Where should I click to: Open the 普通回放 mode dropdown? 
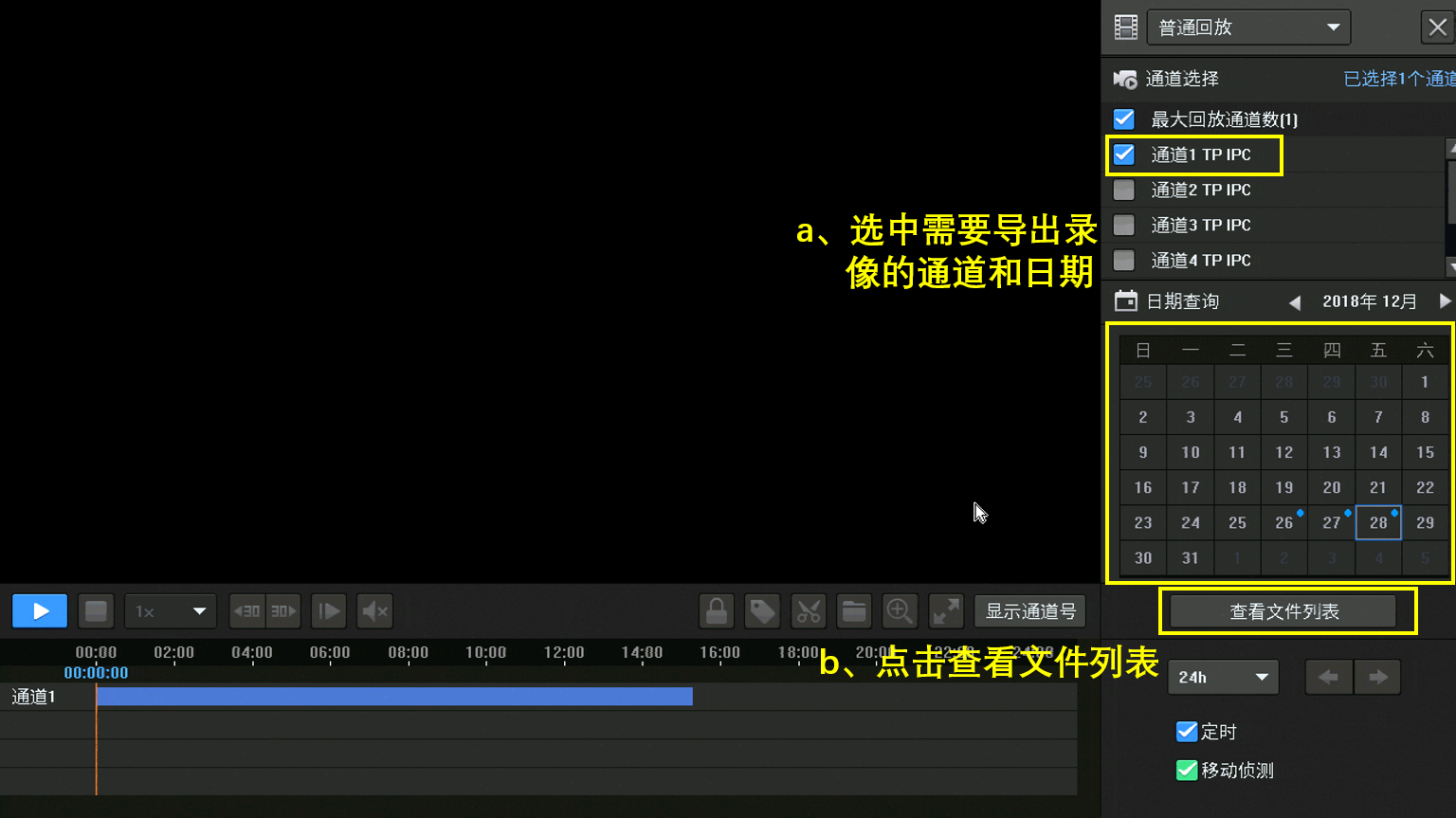[1247, 27]
